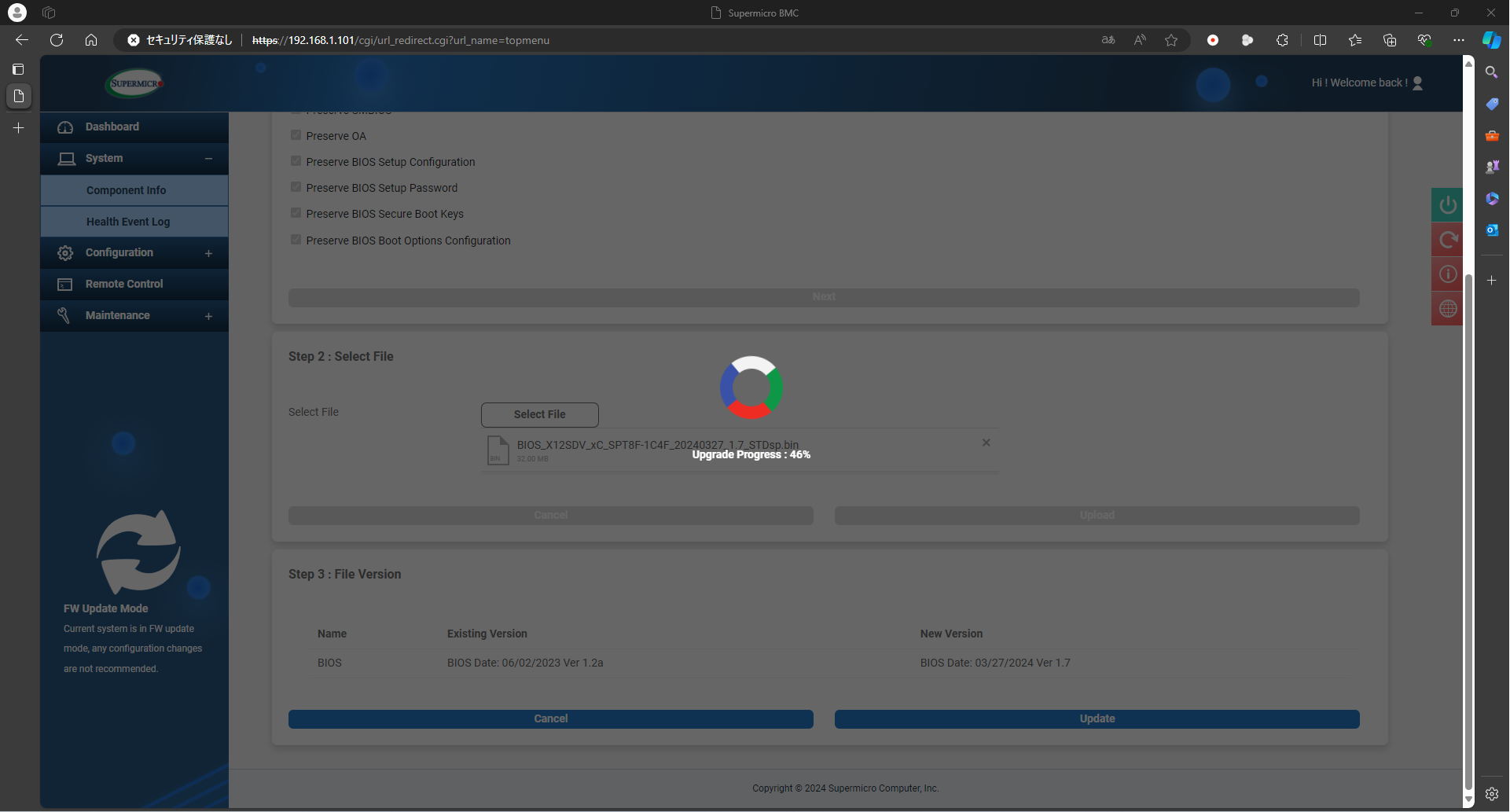Toggle Preserve BIOS Boot Options Configuration checkbox
Image resolution: width=1510 pixels, height=812 pixels.
296,240
